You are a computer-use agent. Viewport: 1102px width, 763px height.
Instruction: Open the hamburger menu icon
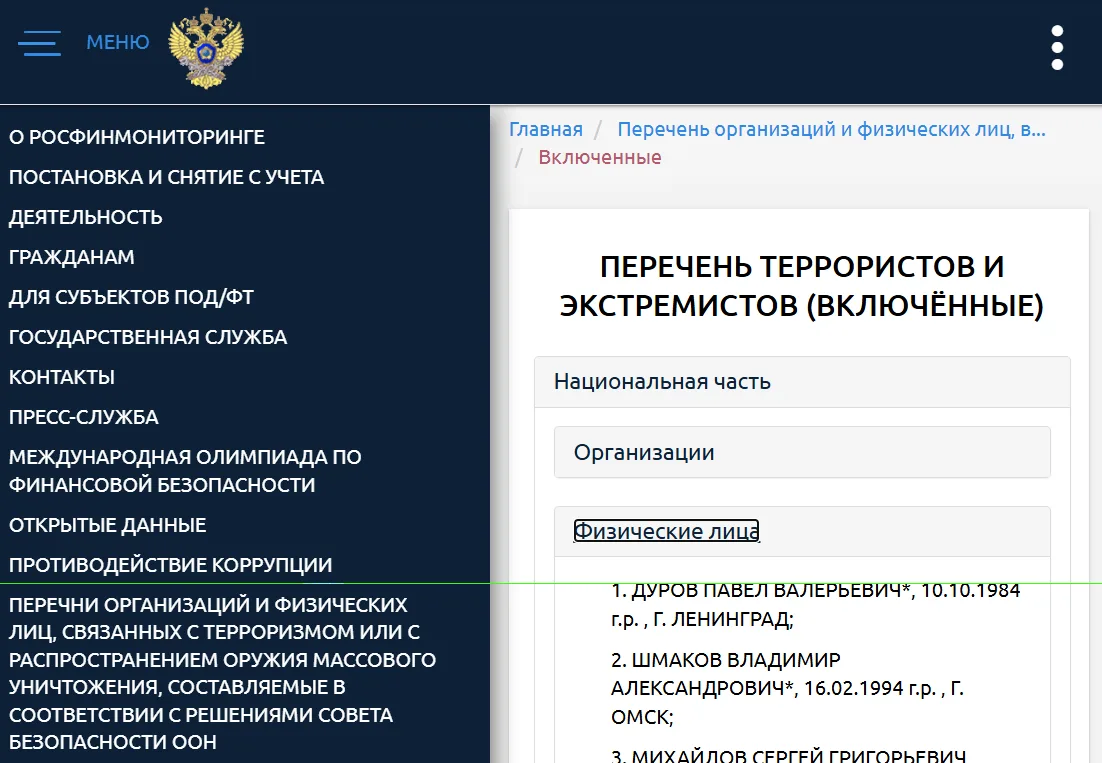coord(39,43)
